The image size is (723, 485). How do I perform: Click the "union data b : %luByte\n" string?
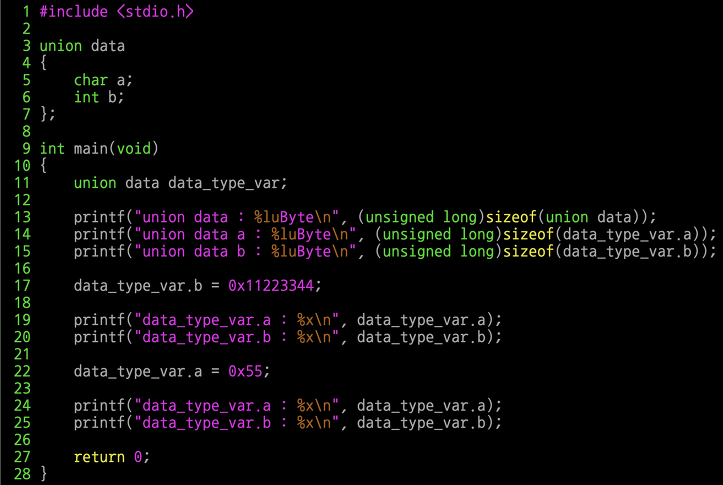[245, 251]
